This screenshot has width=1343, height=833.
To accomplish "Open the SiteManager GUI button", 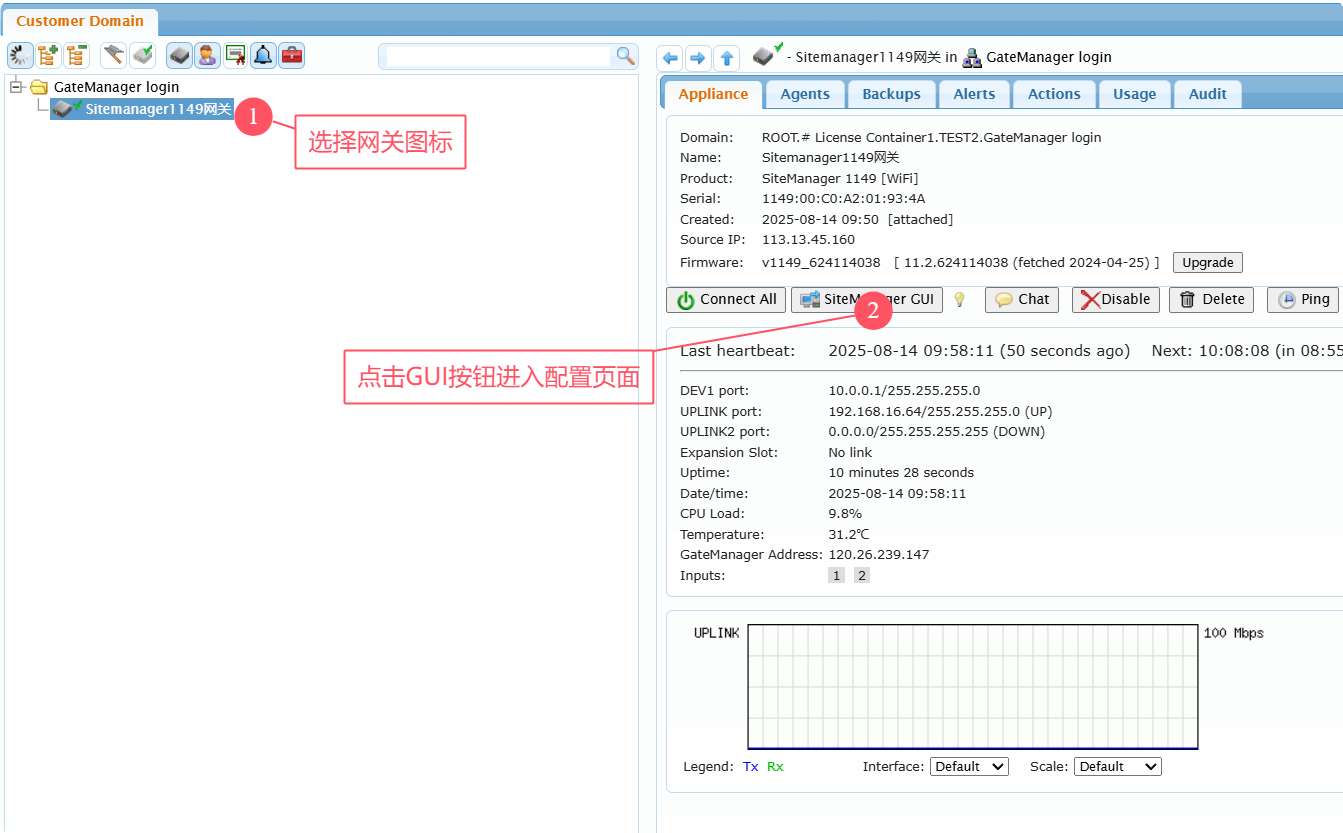I will 867,299.
